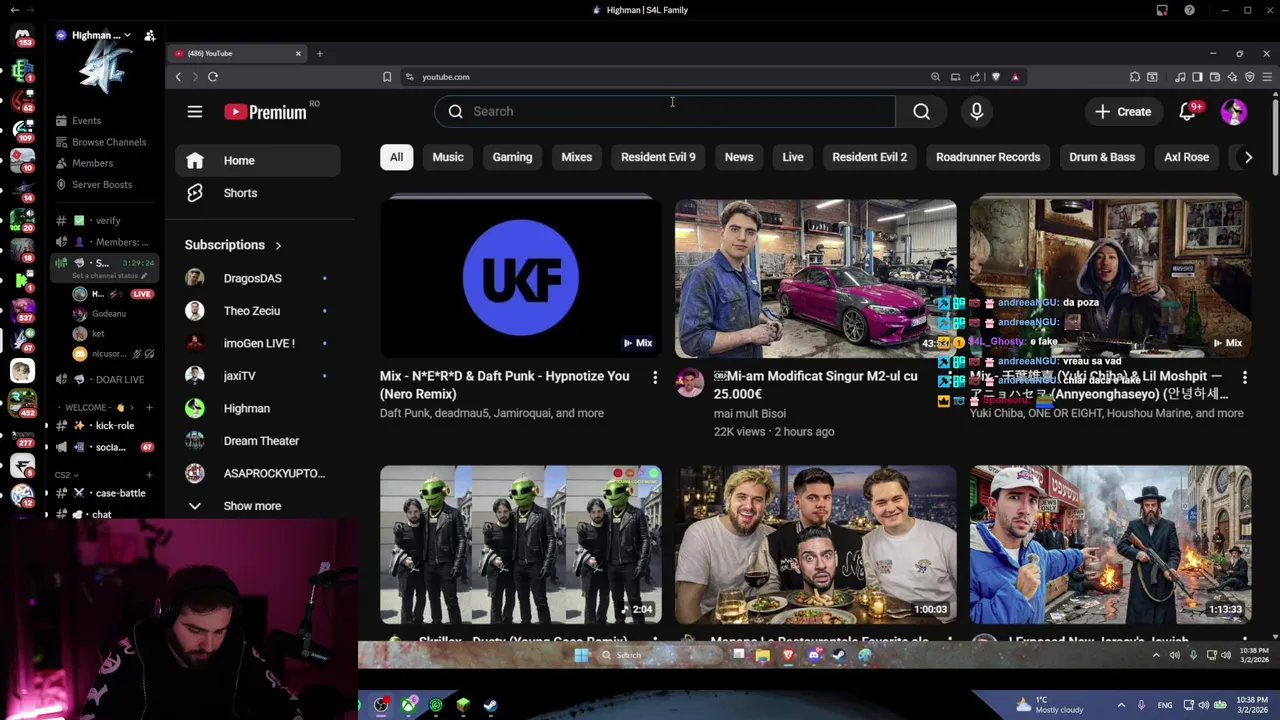
Task: Open the Brave Wallet icon
Action: click(1214, 77)
